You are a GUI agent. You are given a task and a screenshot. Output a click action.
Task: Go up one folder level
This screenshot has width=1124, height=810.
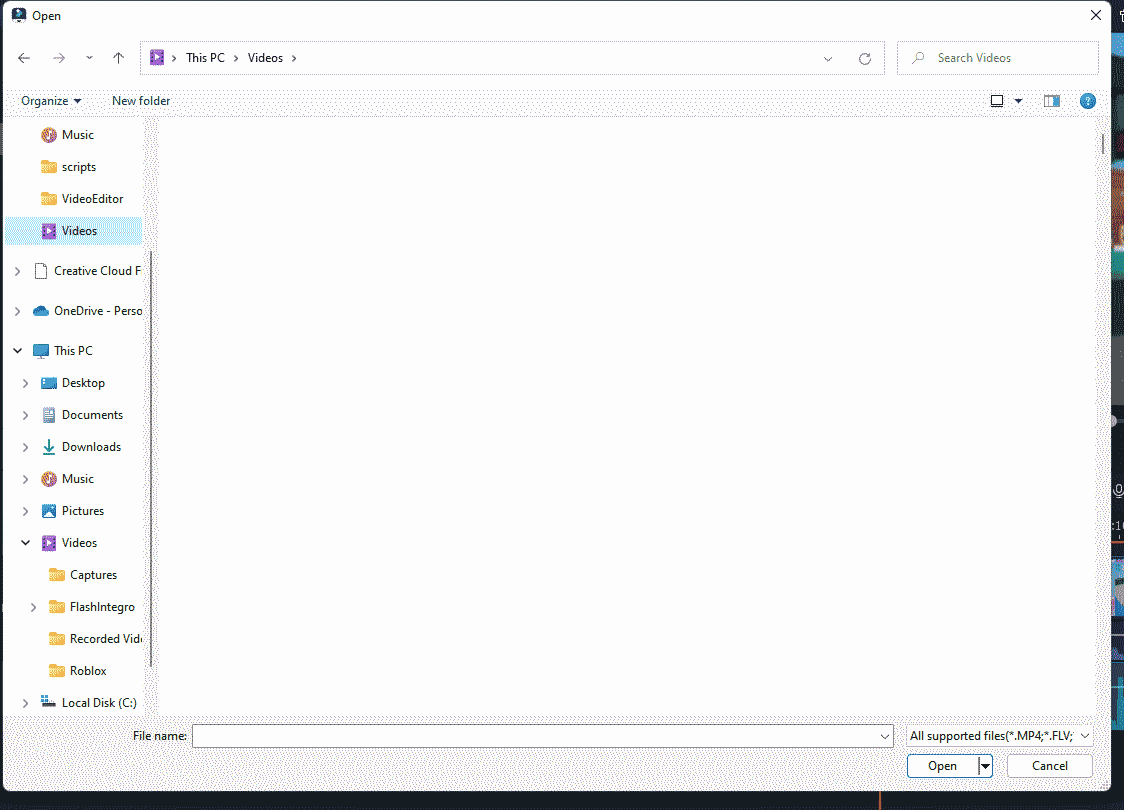[118, 58]
